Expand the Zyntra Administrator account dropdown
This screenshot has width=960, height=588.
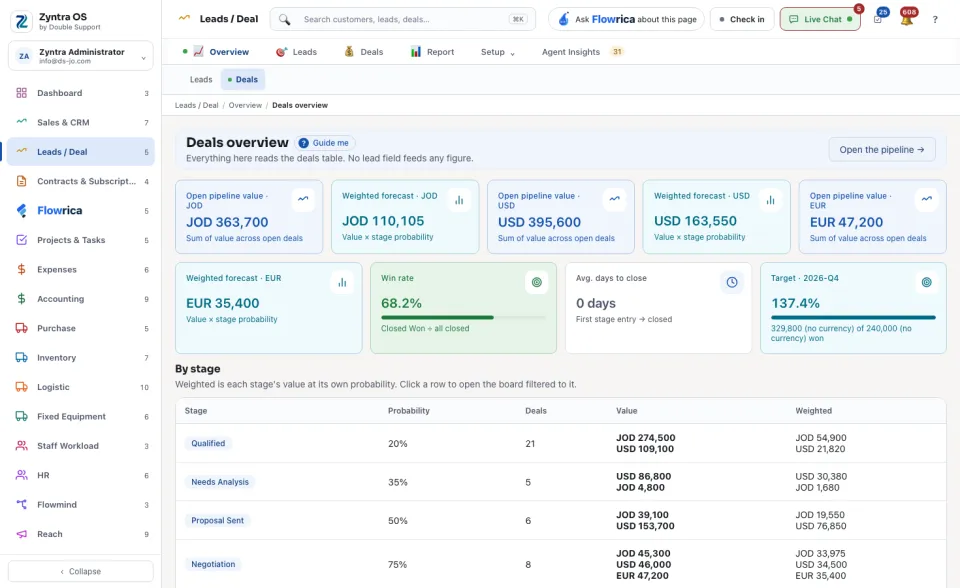(x=81, y=56)
